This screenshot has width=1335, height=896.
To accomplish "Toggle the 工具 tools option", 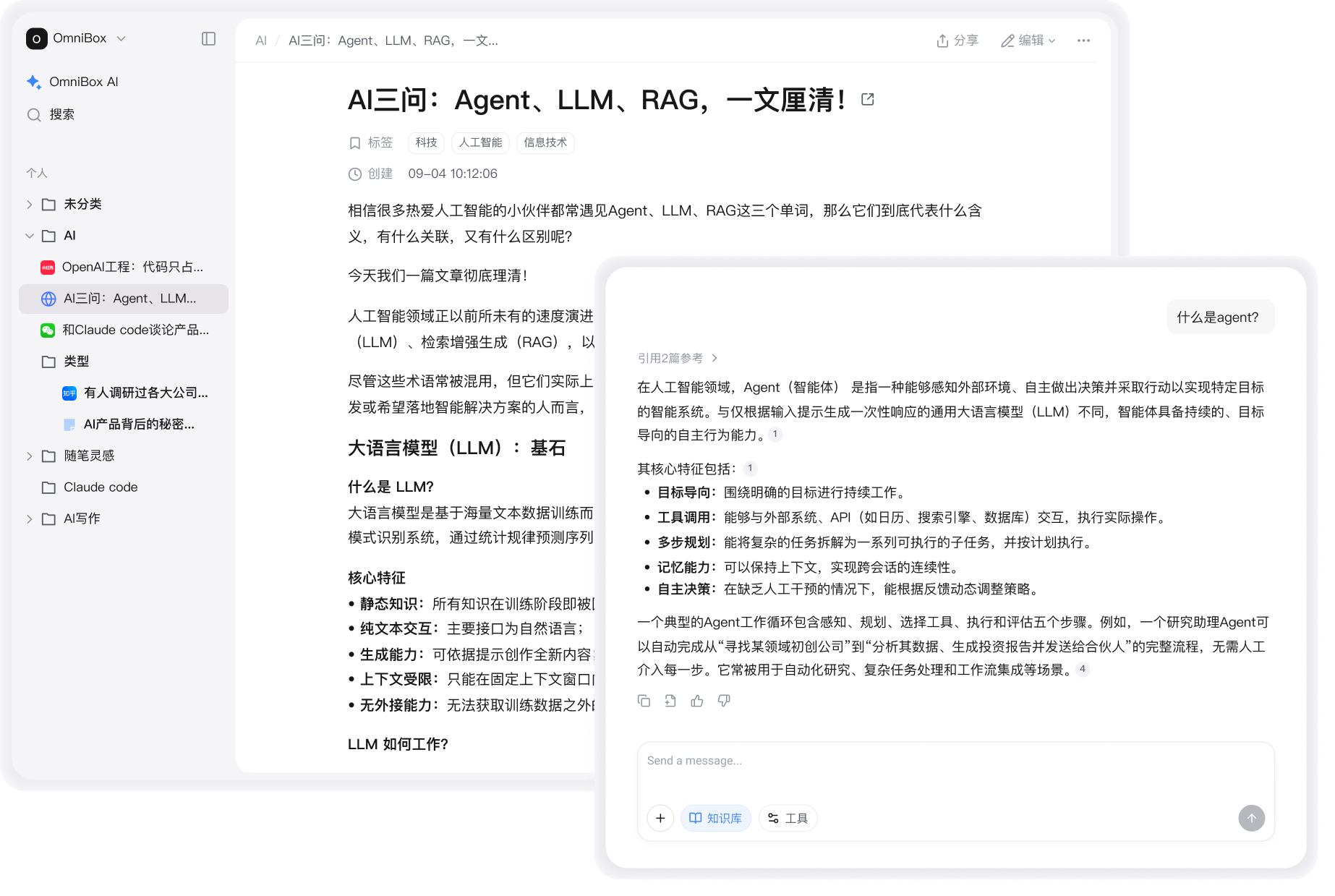I will click(788, 818).
